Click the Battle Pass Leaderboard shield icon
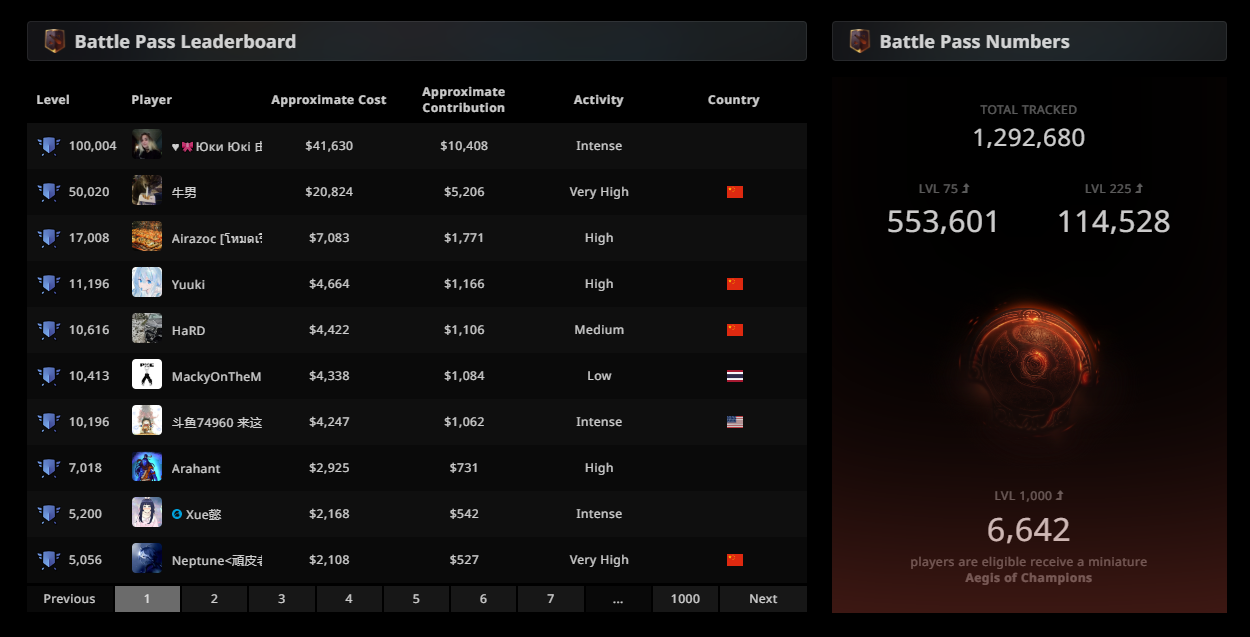This screenshot has width=1250, height=637. click(55, 42)
